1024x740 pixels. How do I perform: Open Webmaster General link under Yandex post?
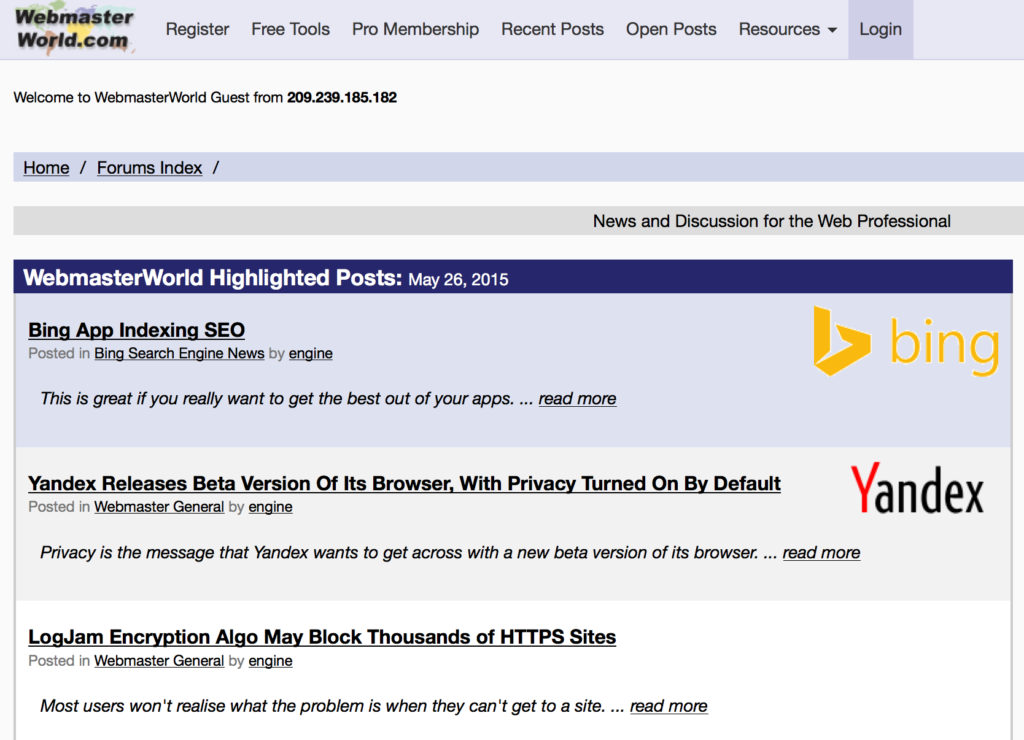coord(159,507)
